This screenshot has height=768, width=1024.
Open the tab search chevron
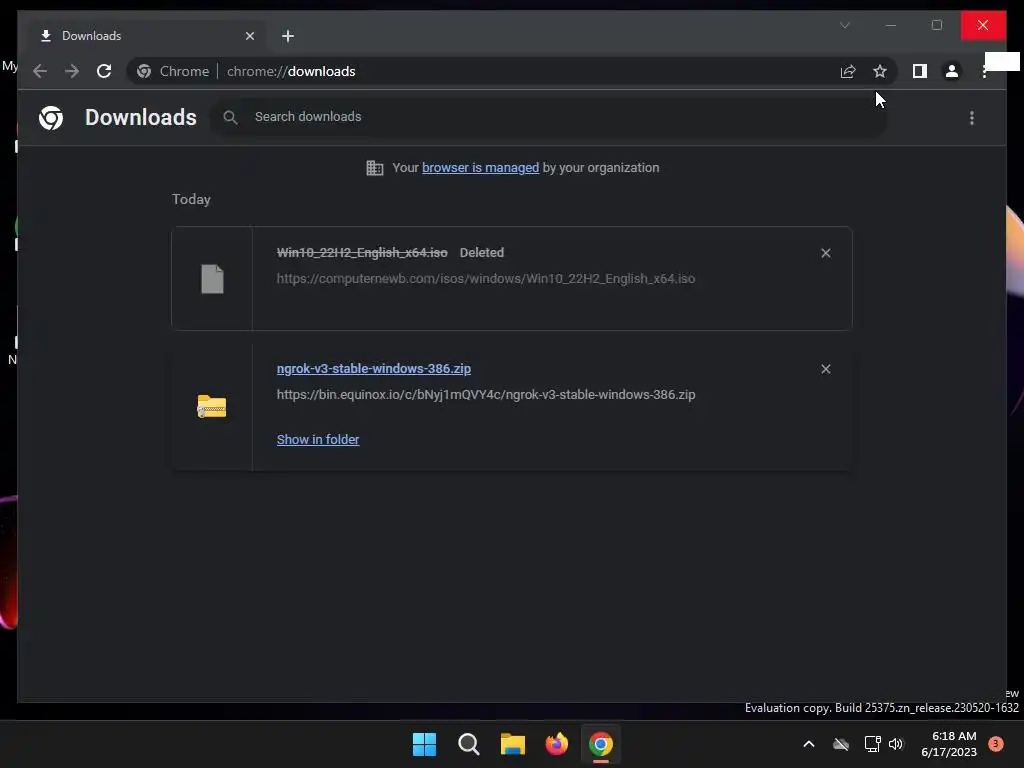845,25
